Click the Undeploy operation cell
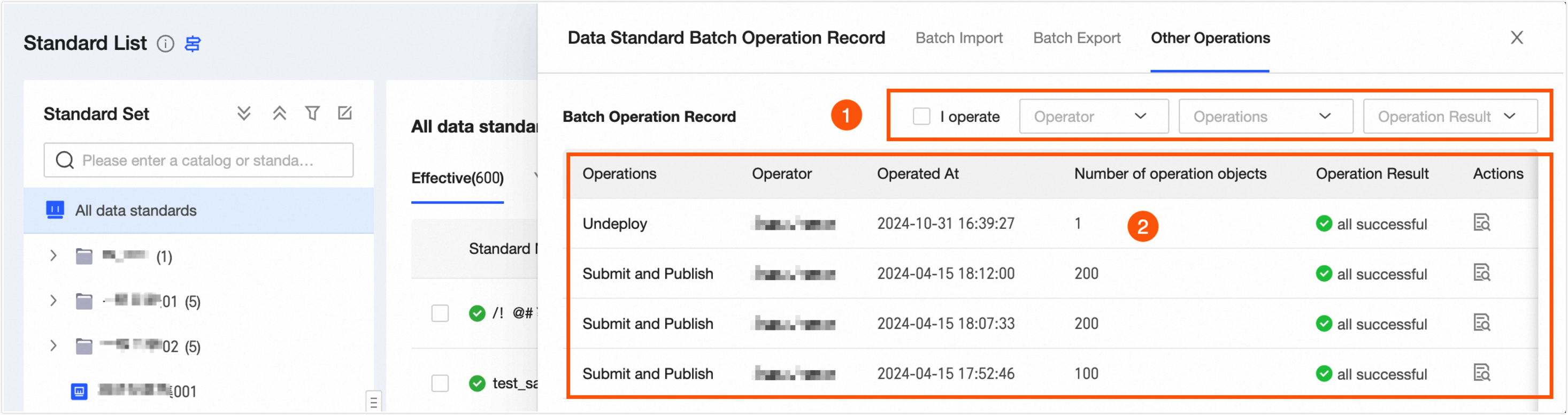 click(614, 224)
